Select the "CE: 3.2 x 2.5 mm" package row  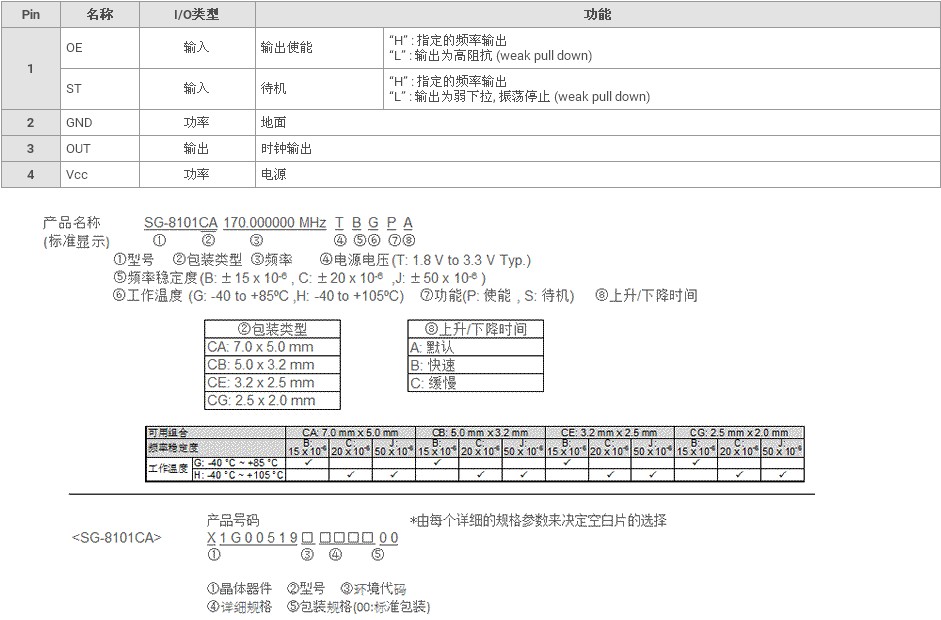pos(272,383)
